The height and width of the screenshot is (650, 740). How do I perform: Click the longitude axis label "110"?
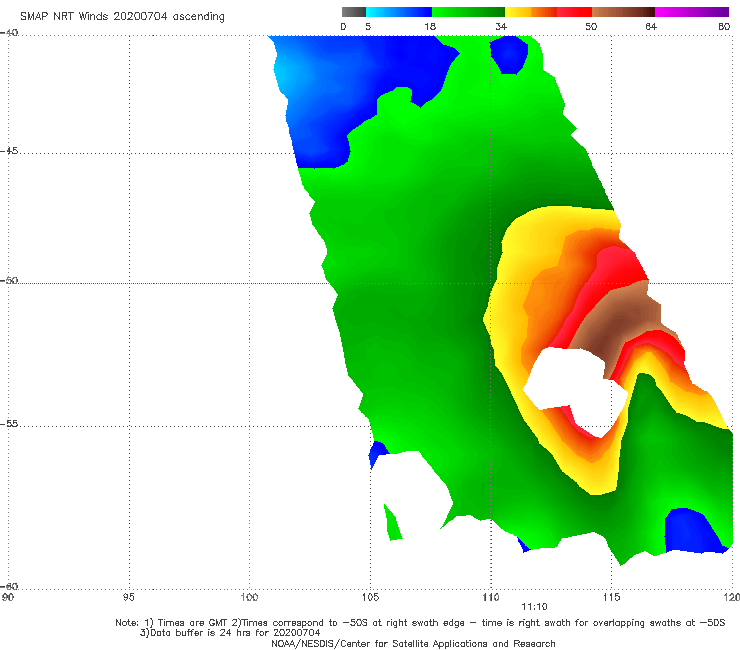click(x=491, y=598)
